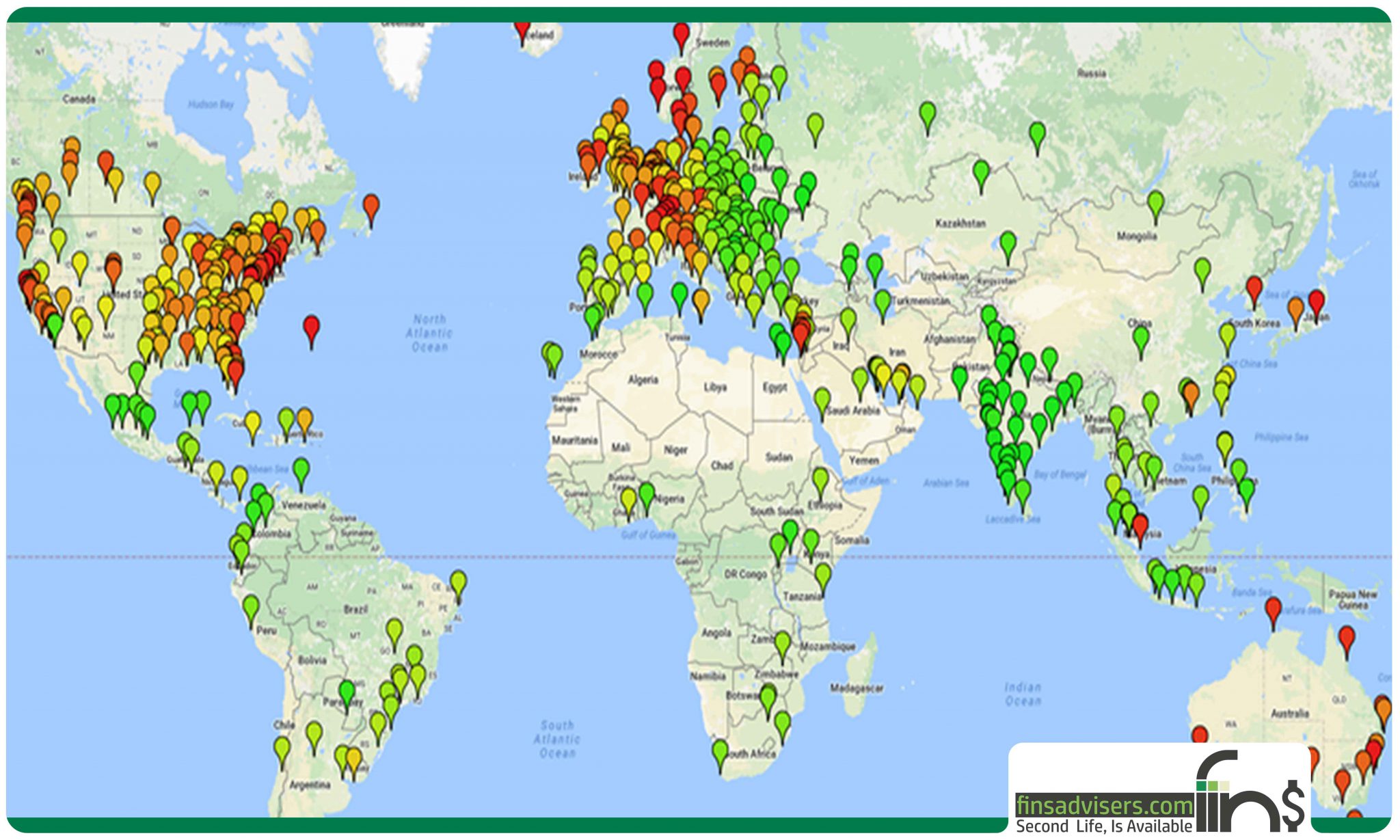Select the green pin on Borneo island
This screenshot has height=840, width=1400.
pyautogui.click(x=1200, y=502)
